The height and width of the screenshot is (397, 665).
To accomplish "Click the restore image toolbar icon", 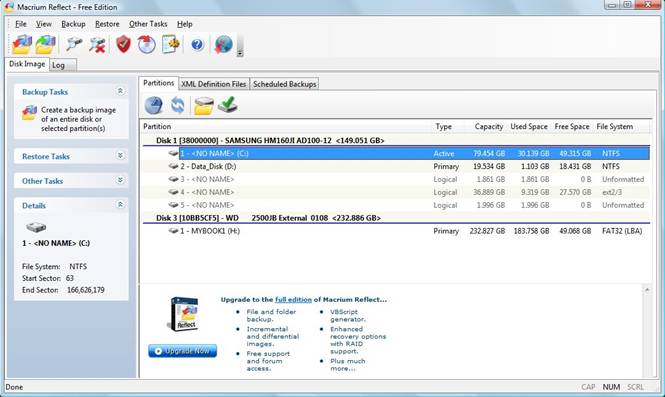I will pyautogui.click(x=45, y=45).
